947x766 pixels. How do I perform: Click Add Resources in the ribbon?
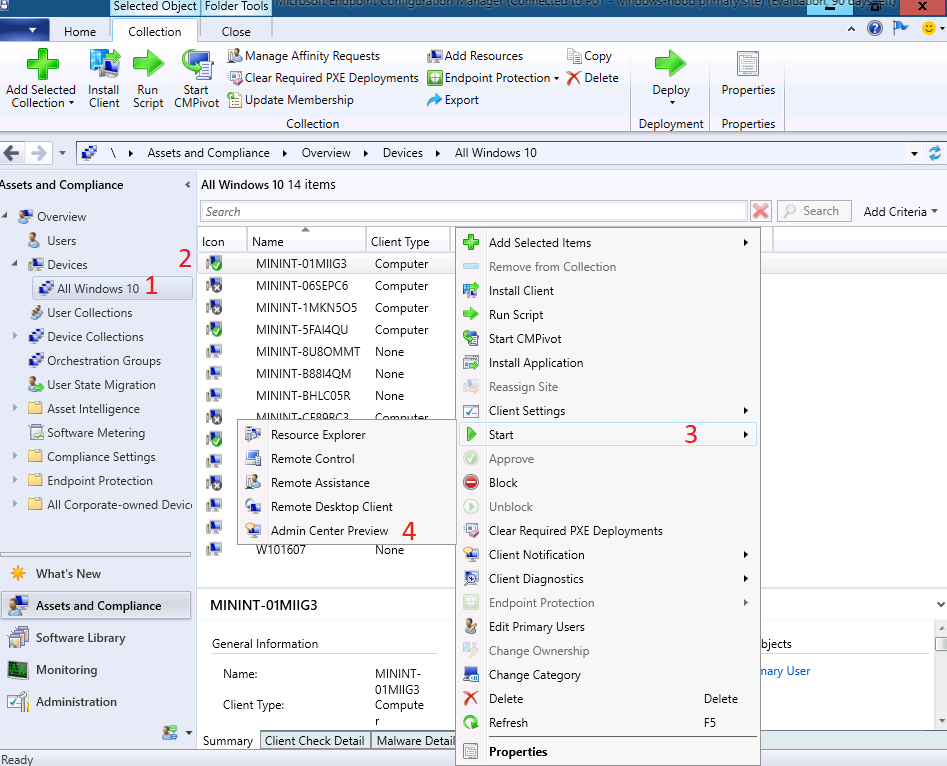(x=475, y=56)
